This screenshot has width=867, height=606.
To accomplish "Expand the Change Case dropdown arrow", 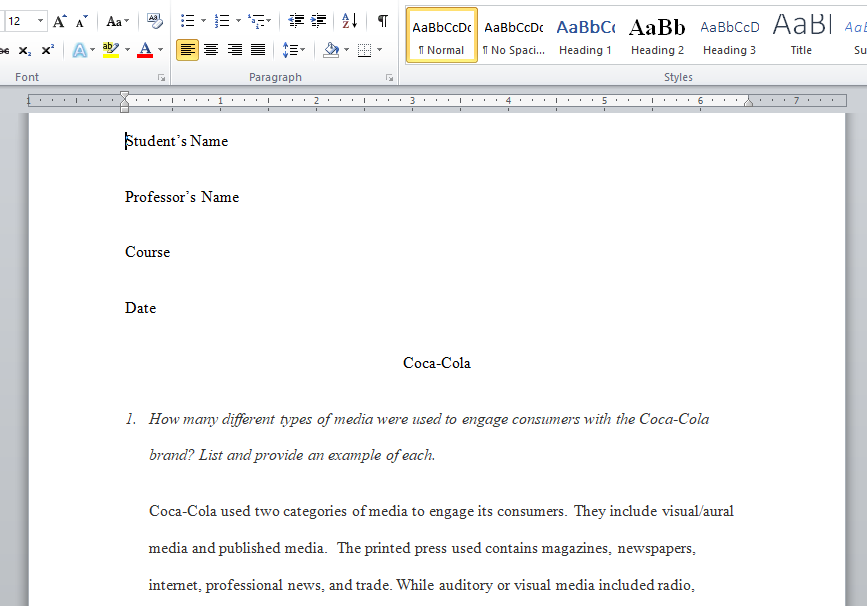I will (x=127, y=22).
